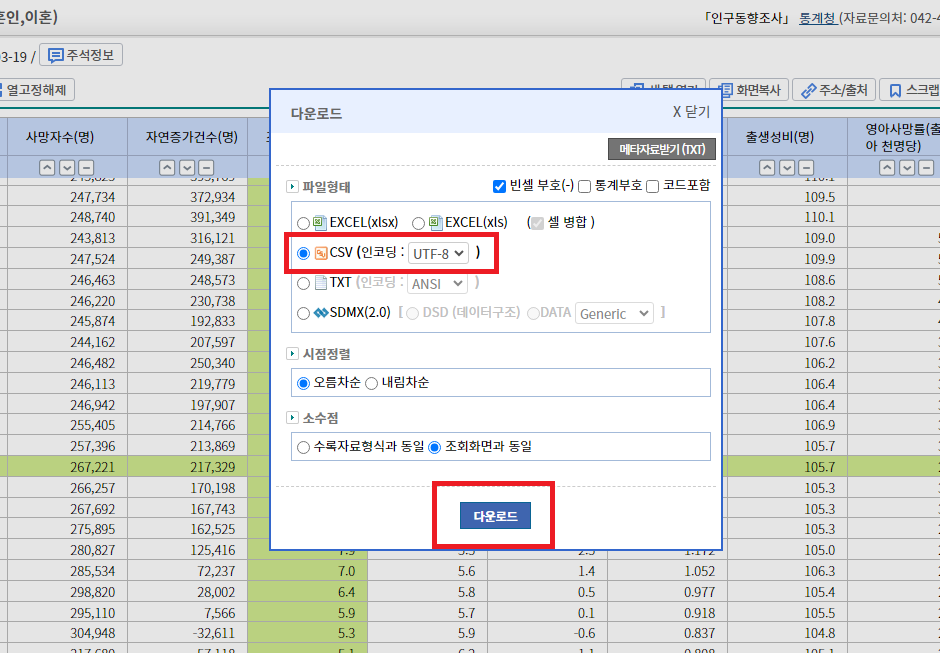Select the TXT radio button
Screen dimensions: 940x653
pyautogui.click(x=303, y=284)
